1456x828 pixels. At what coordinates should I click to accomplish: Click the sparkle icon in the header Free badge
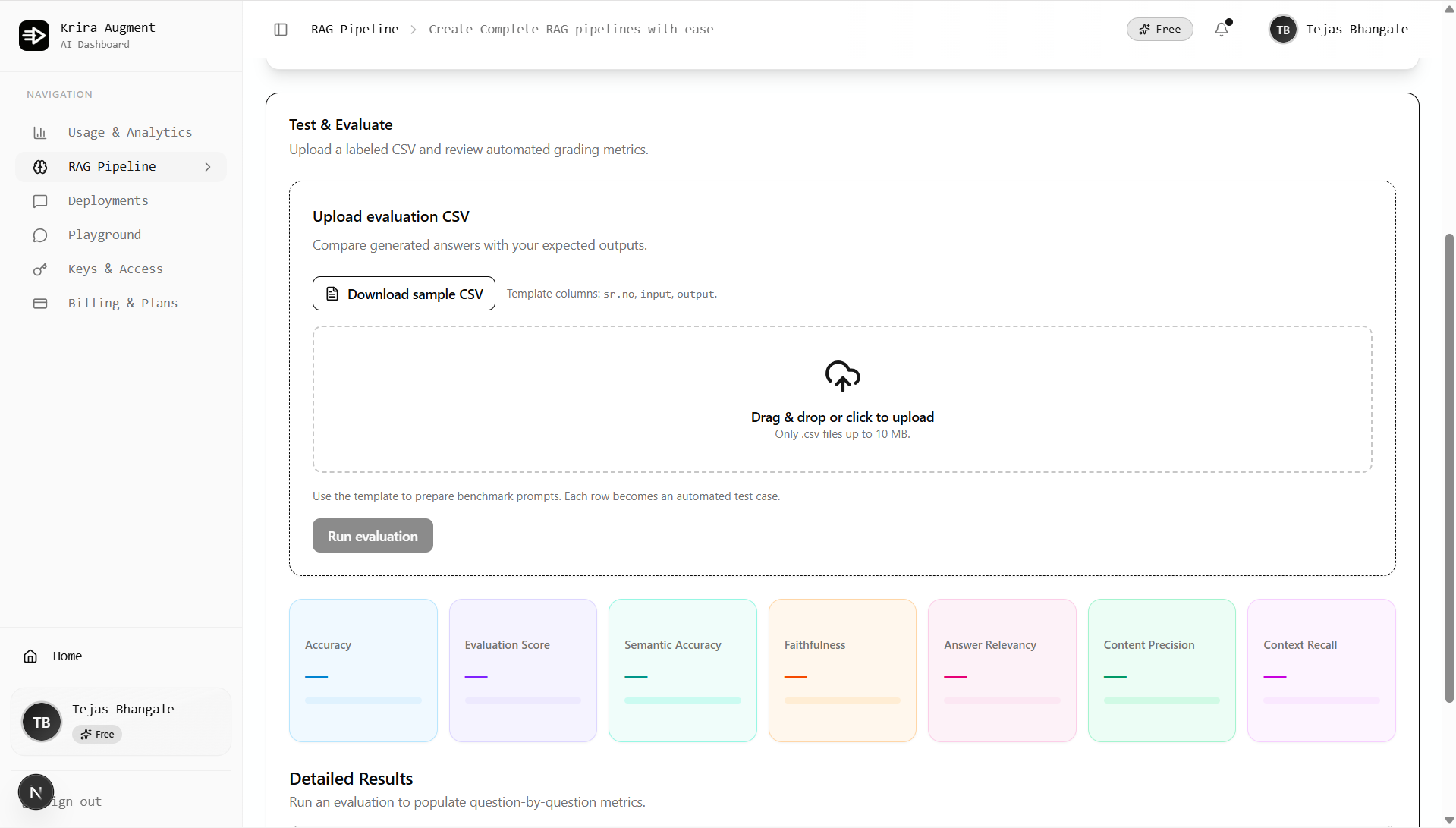pos(1144,30)
